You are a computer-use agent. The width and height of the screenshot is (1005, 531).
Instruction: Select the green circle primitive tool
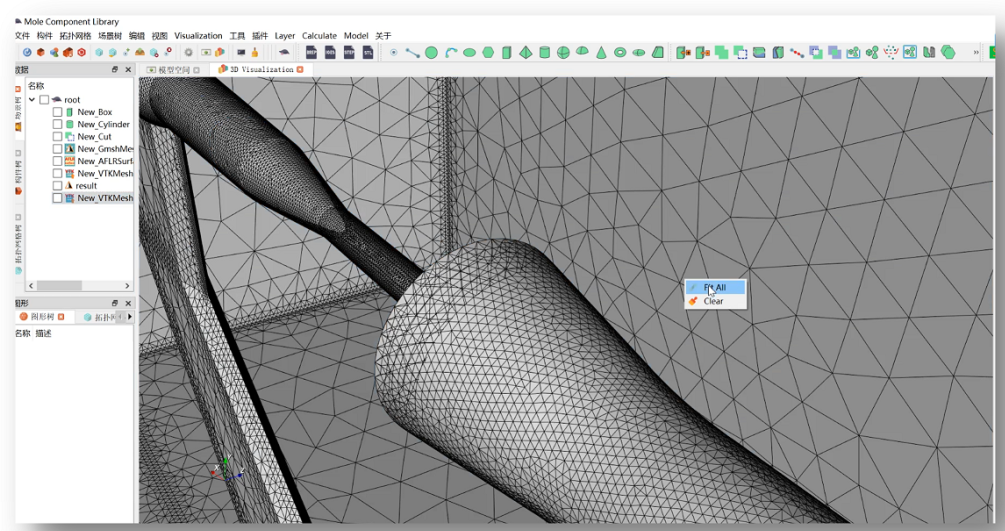431,53
